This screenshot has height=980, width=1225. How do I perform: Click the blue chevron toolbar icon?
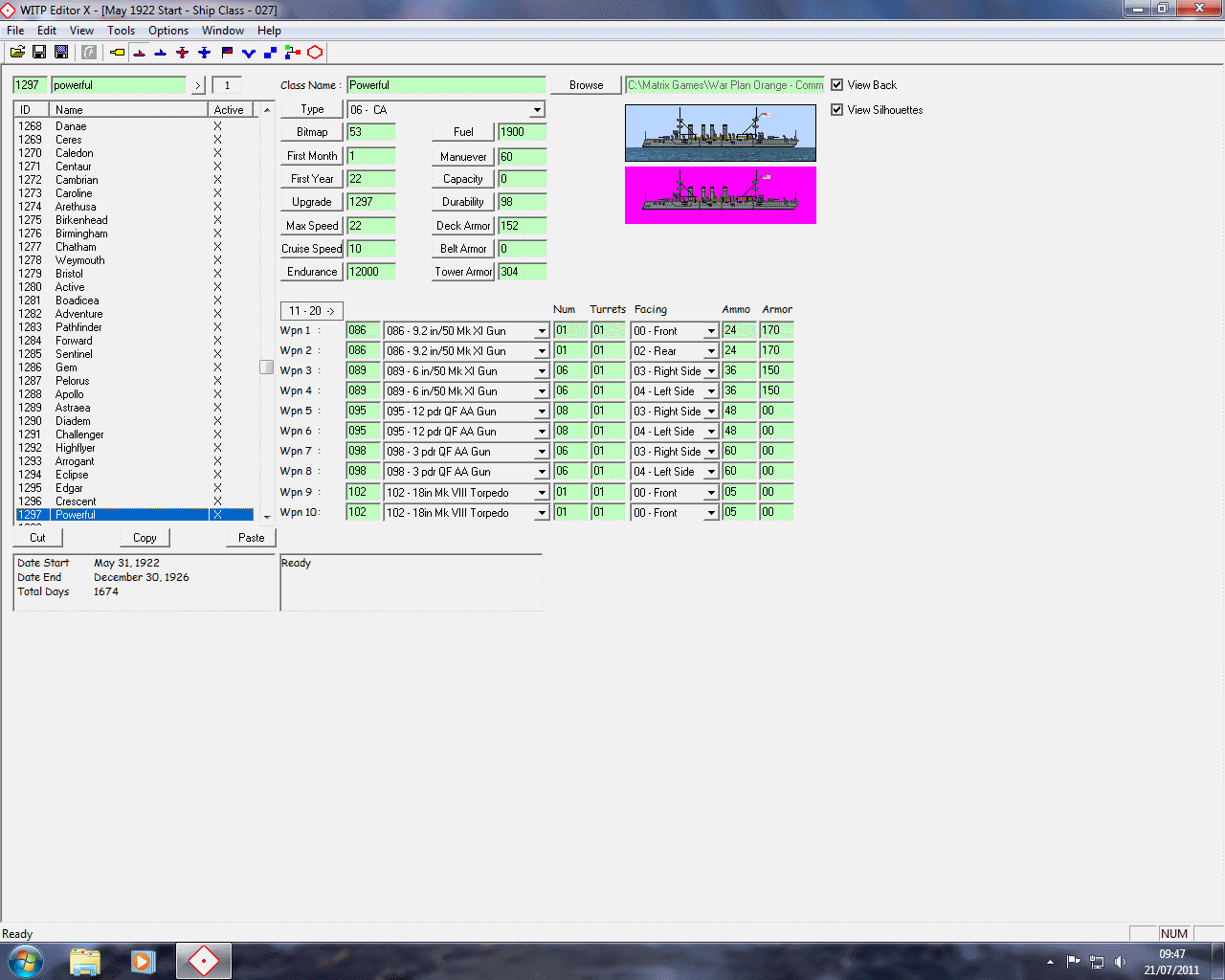(x=249, y=52)
